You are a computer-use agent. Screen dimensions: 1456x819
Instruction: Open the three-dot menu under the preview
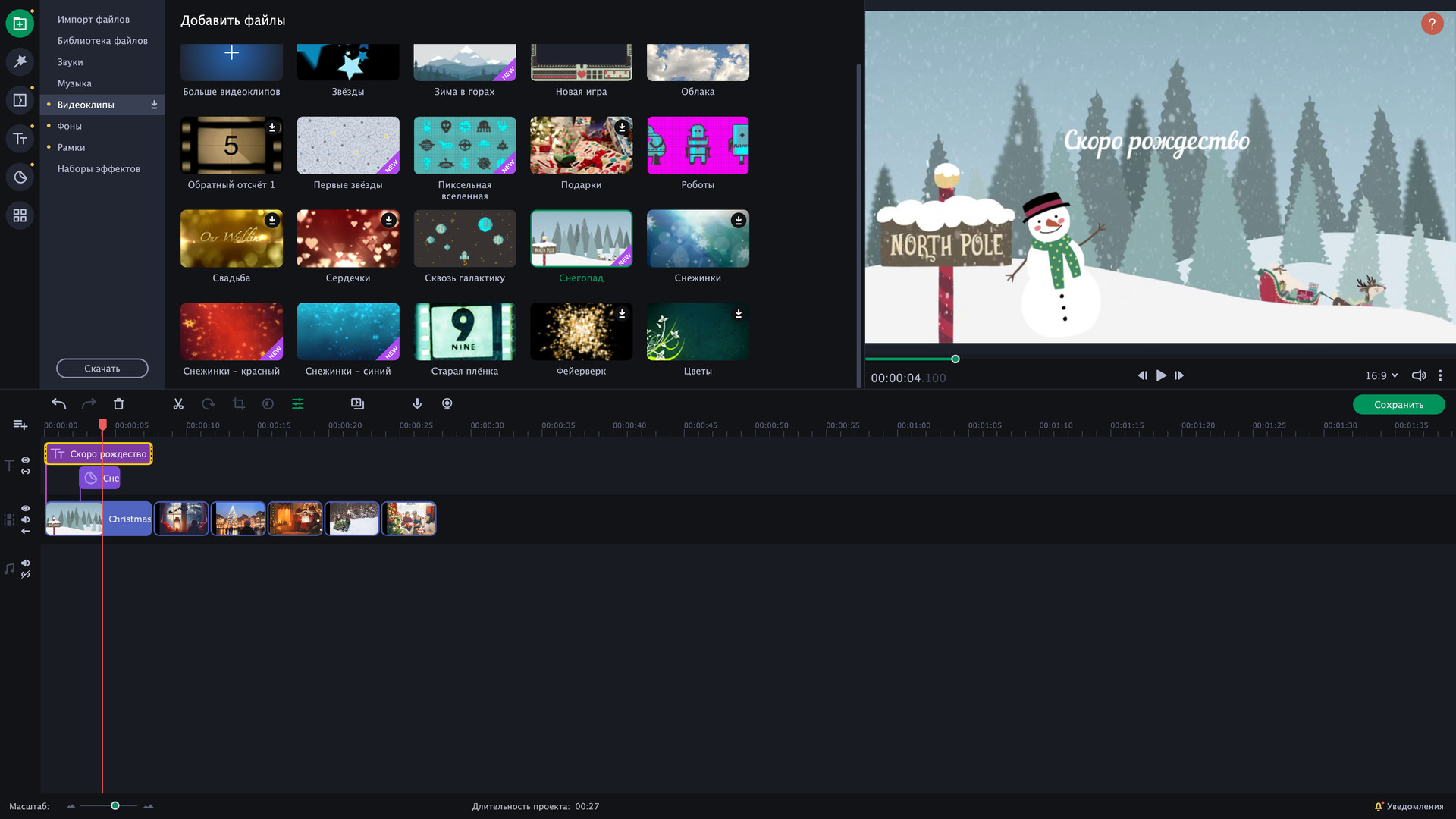(x=1439, y=375)
